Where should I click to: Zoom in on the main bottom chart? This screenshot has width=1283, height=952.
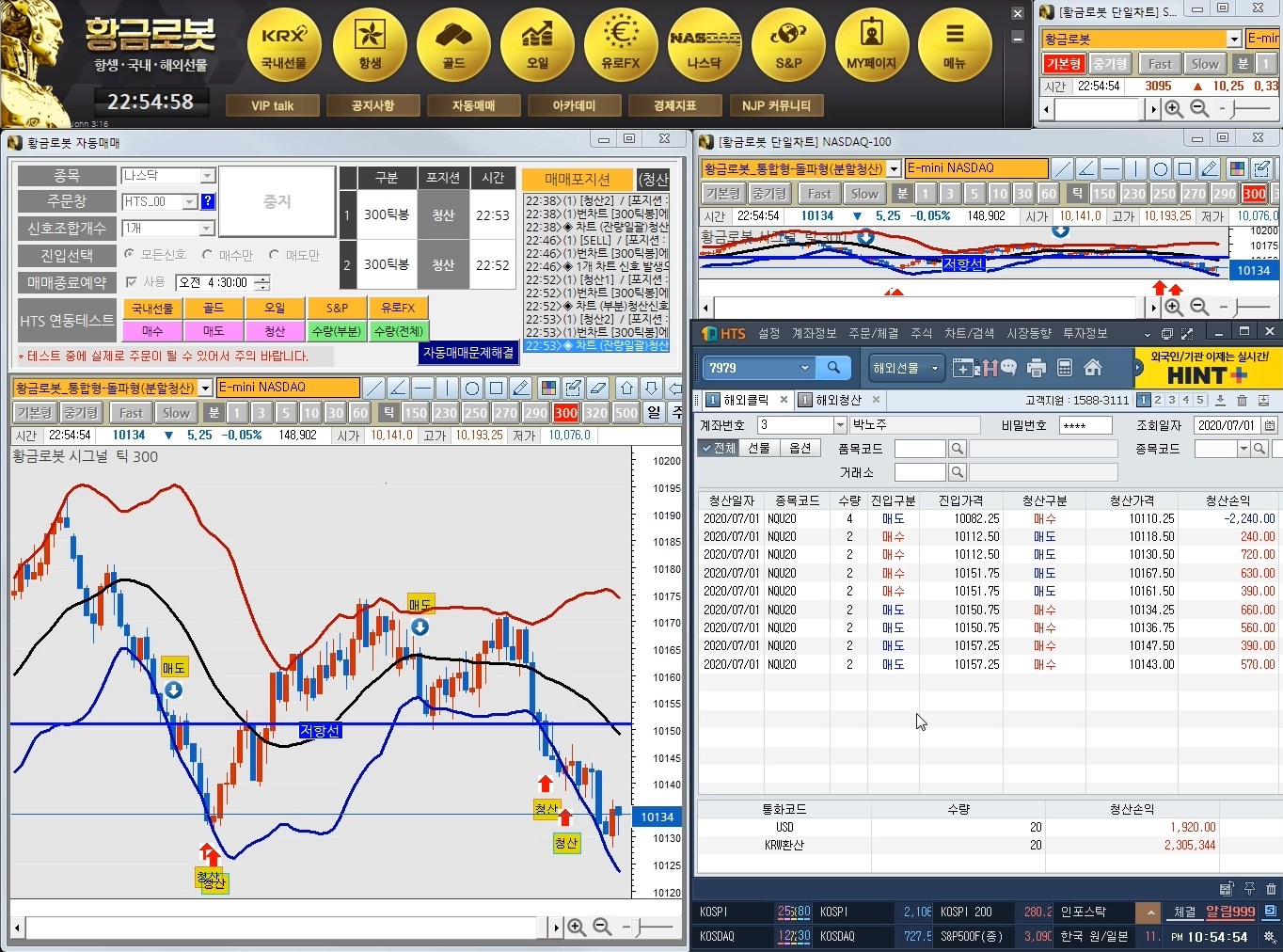(577, 928)
